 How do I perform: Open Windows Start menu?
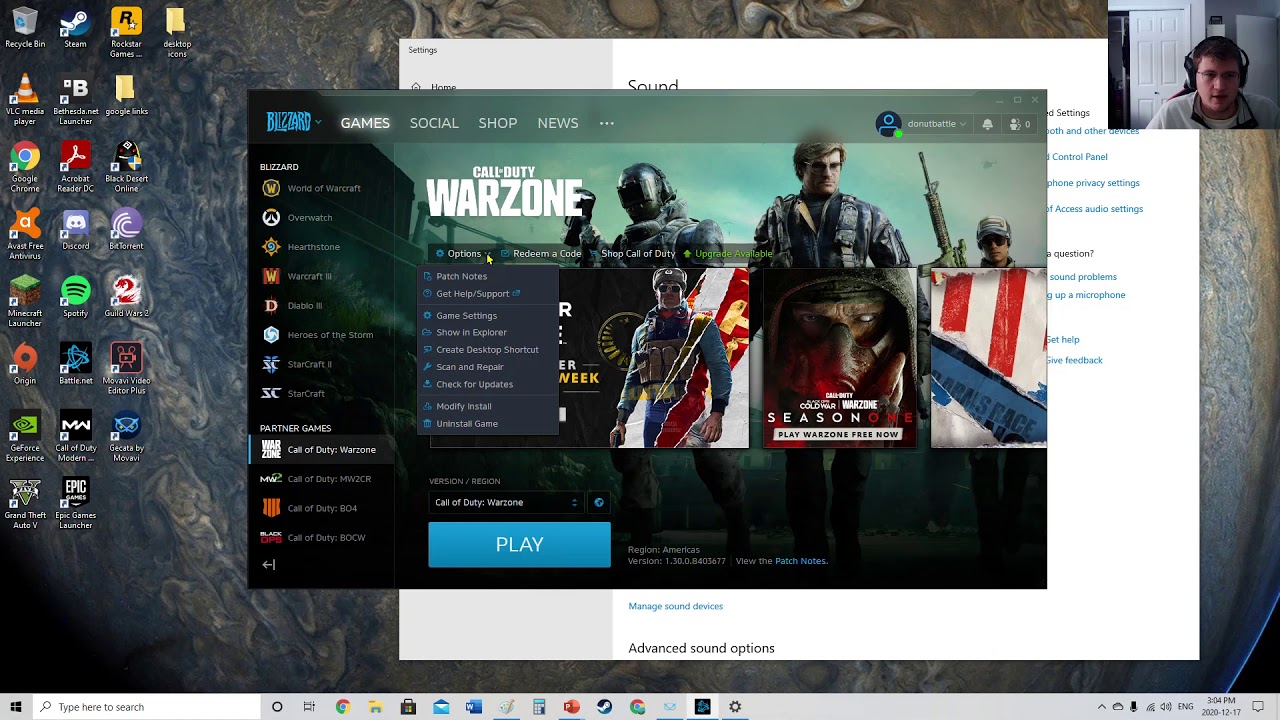[15, 707]
